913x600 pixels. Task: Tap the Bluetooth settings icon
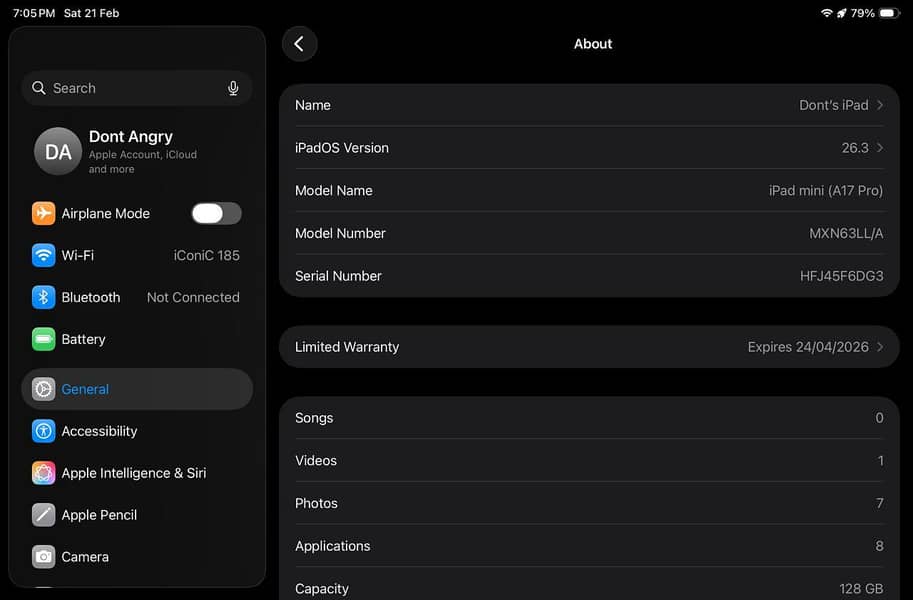tap(43, 297)
